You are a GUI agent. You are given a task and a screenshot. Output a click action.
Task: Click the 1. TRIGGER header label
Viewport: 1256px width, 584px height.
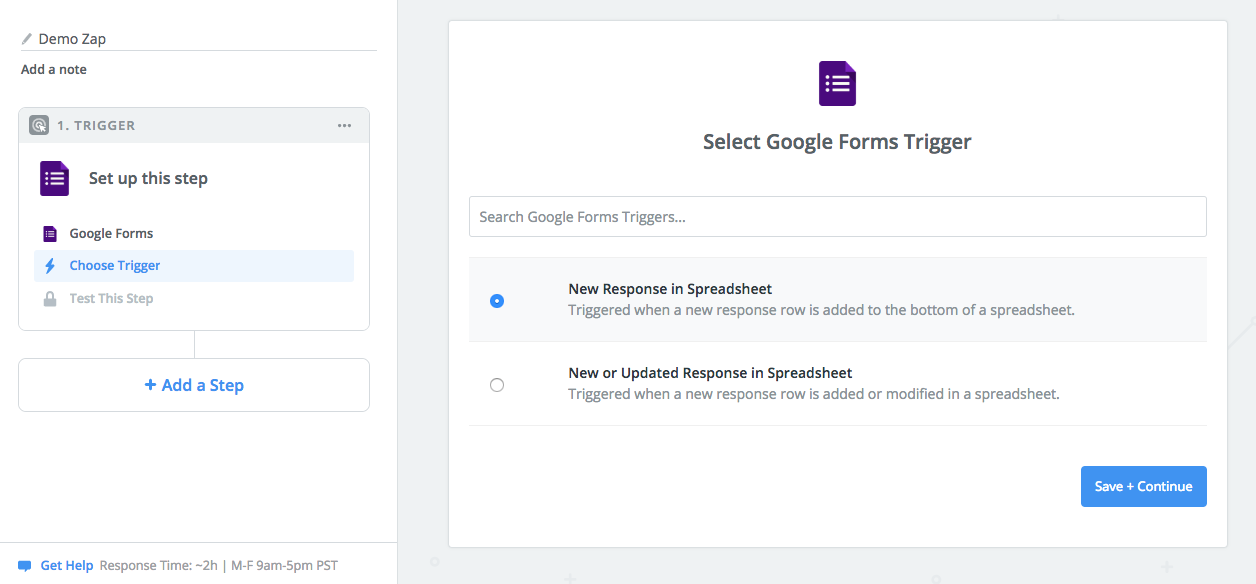coord(96,125)
